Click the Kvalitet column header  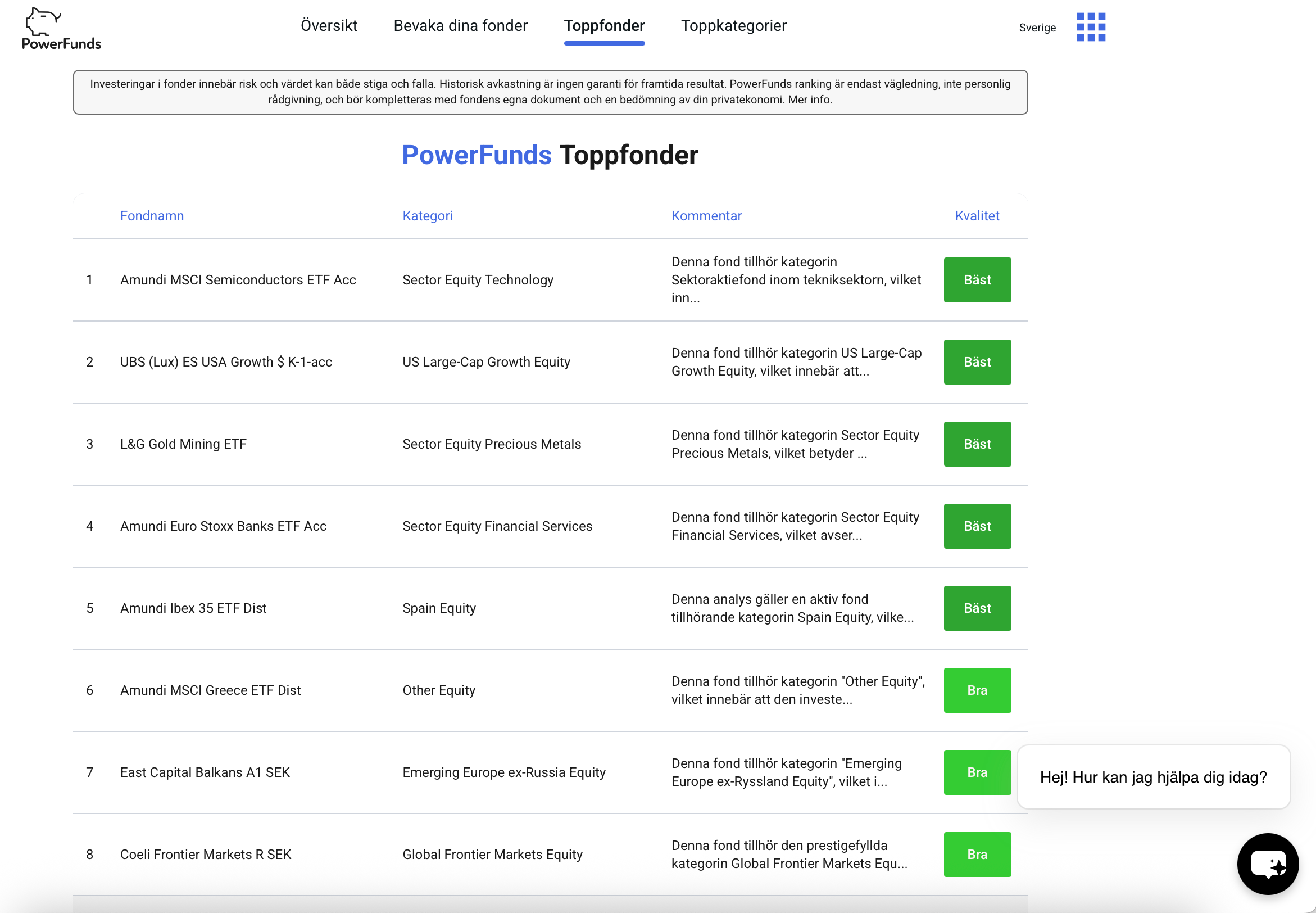pos(977,216)
